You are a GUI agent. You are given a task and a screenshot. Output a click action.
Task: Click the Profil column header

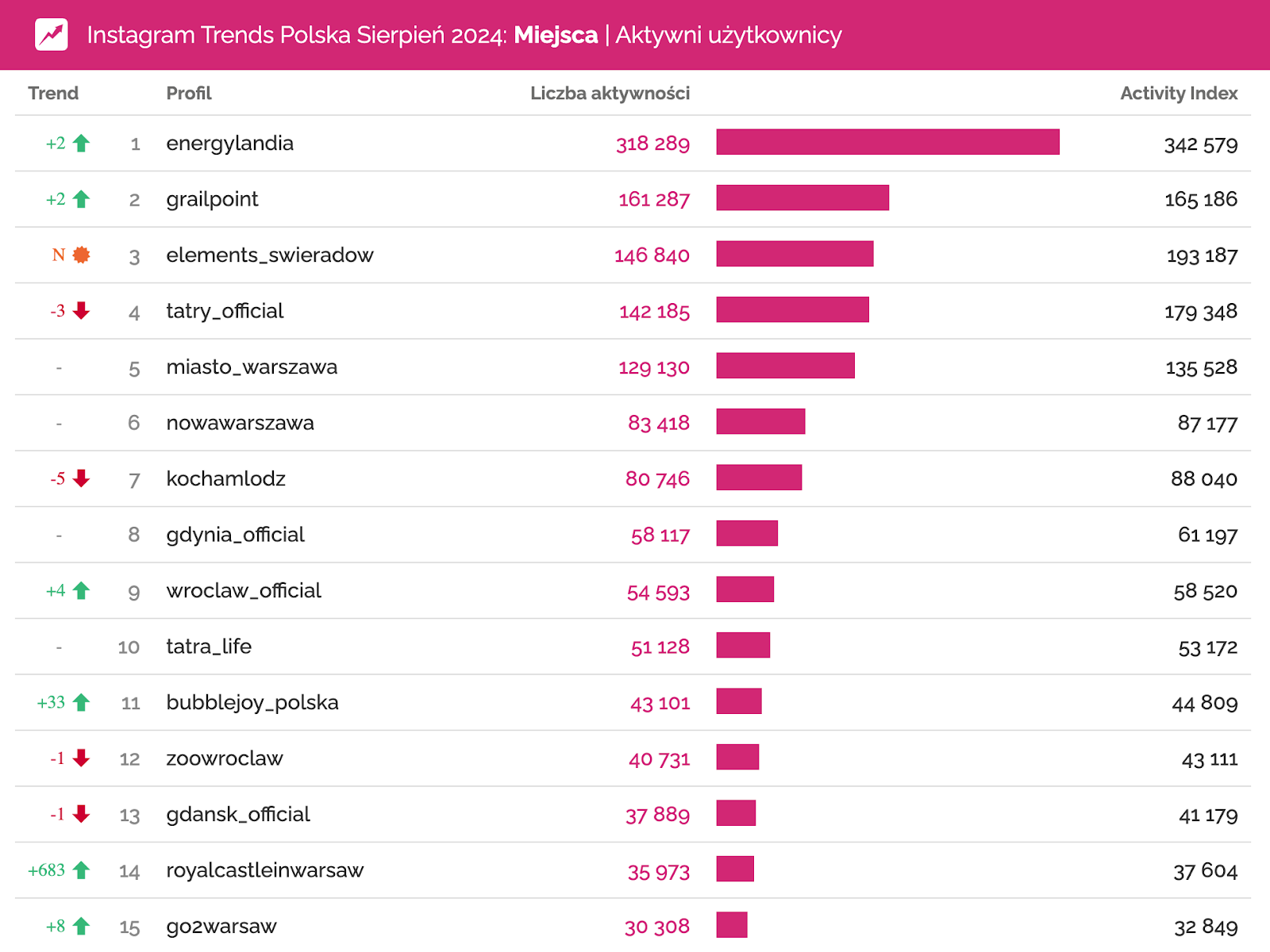pos(189,94)
